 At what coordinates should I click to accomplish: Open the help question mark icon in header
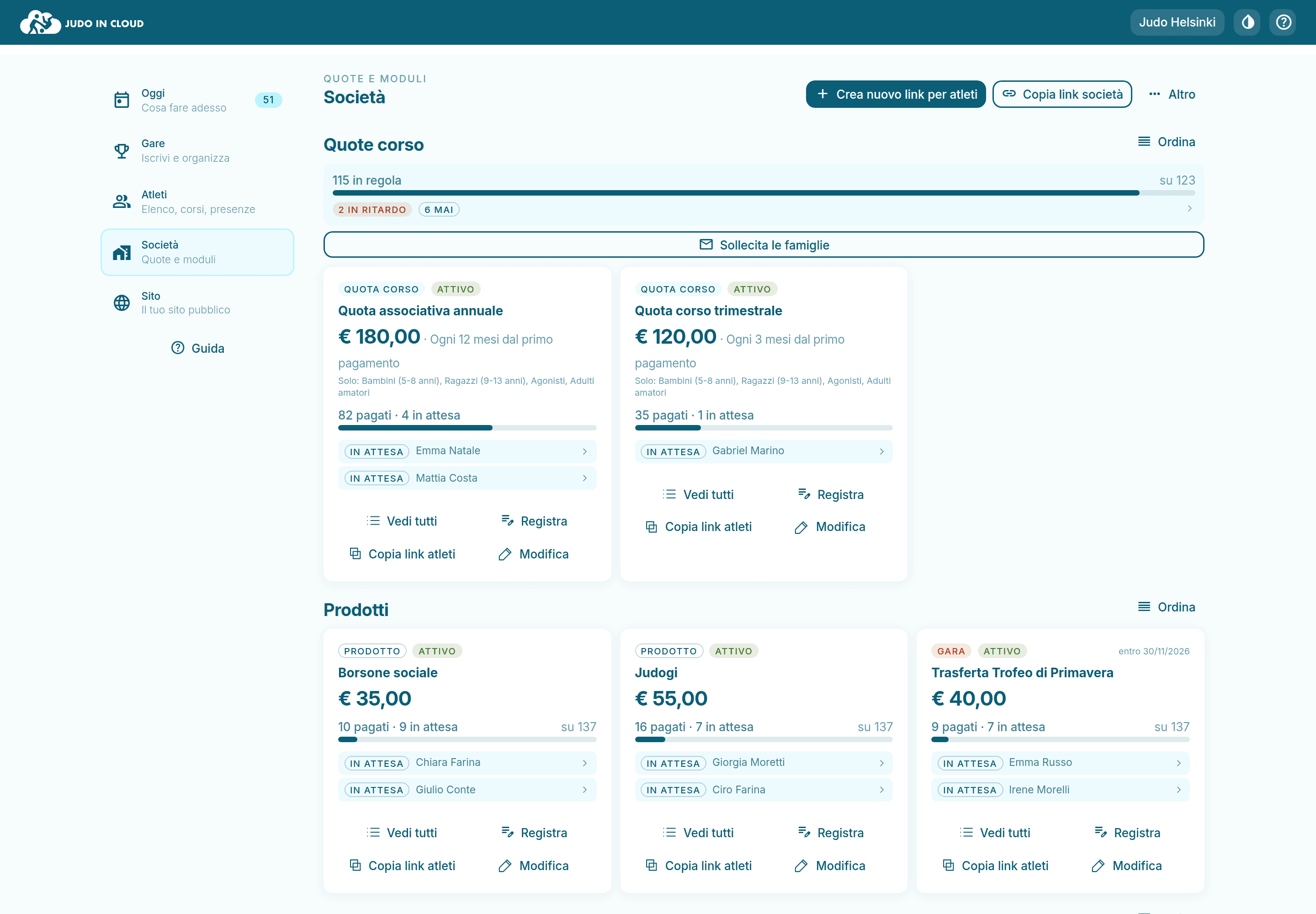point(1284,22)
